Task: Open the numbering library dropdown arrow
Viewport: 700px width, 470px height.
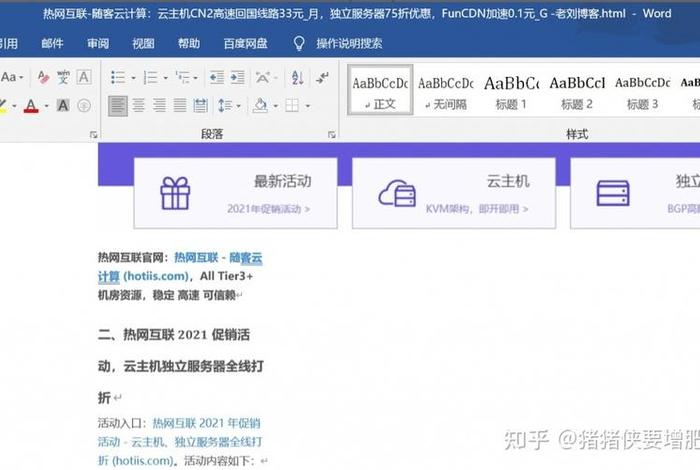Action: click(x=165, y=78)
